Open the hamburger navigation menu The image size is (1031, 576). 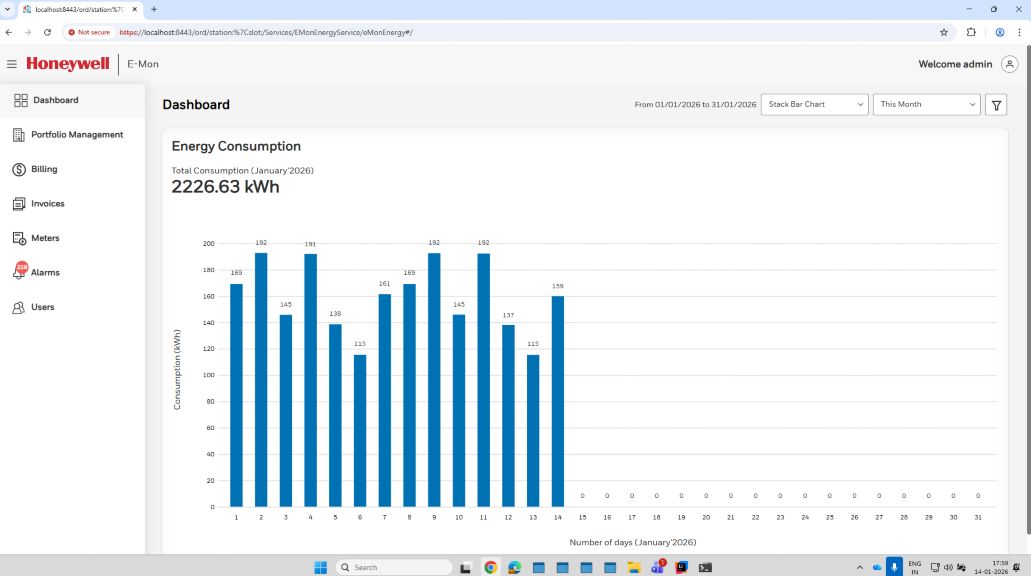12,64
